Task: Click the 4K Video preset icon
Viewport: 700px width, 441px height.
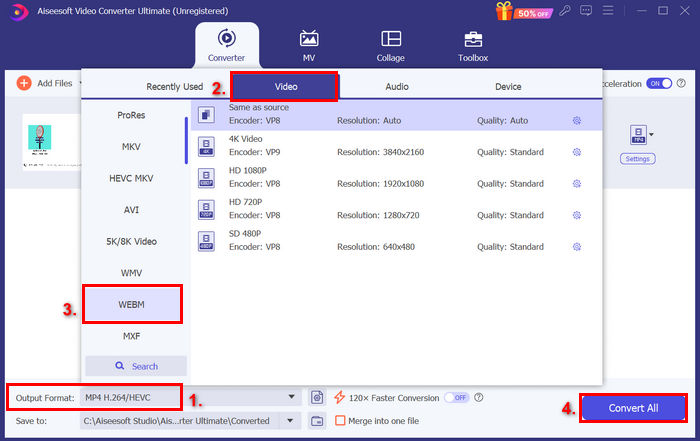Action: tap(206, 146)
